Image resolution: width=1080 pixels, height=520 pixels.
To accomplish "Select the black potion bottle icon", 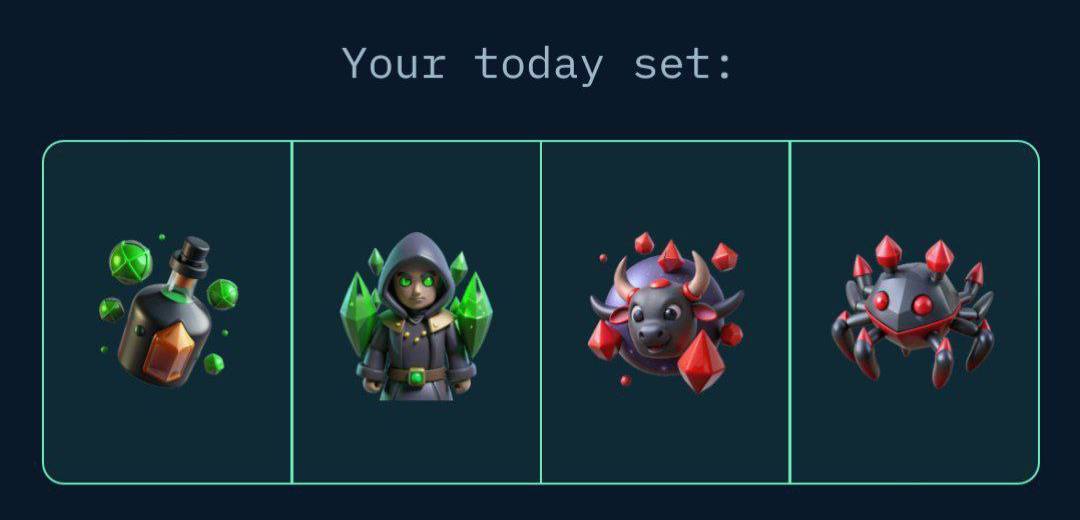I will pos(168,312).
